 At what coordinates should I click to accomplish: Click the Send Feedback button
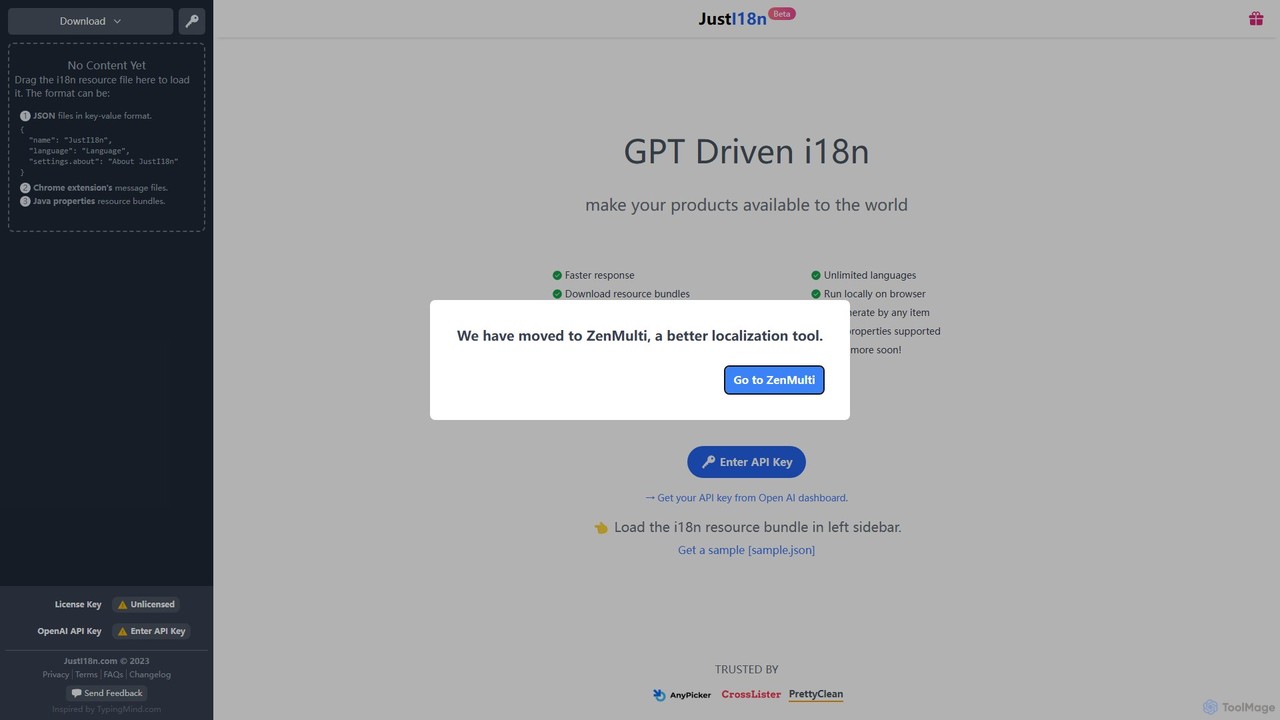(x=107, y=693)
